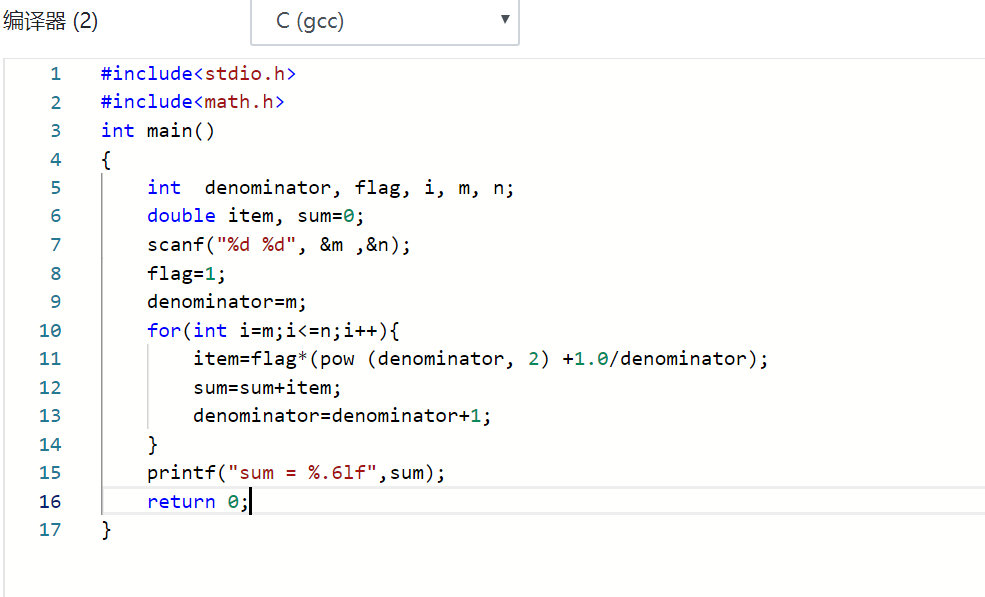
Task: Click the int main() line
Action: (158, 131)
